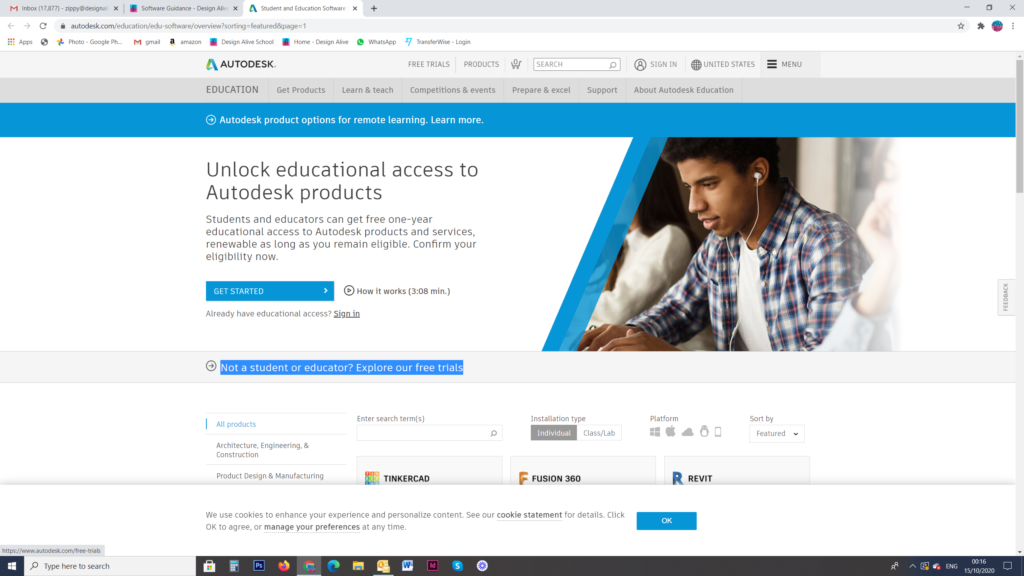Open a new browser tab

[x=374, y=8]
